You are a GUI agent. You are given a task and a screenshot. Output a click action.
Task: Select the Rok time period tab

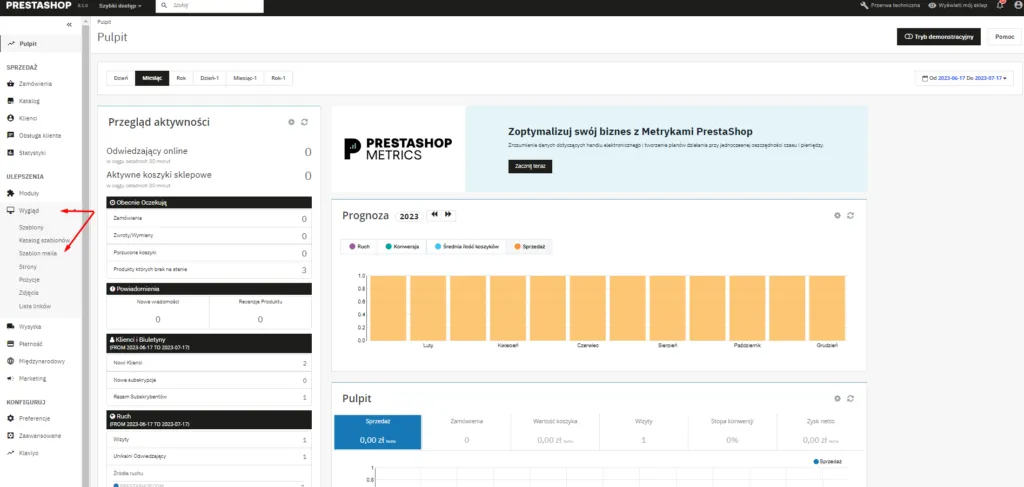click(181, 78)
